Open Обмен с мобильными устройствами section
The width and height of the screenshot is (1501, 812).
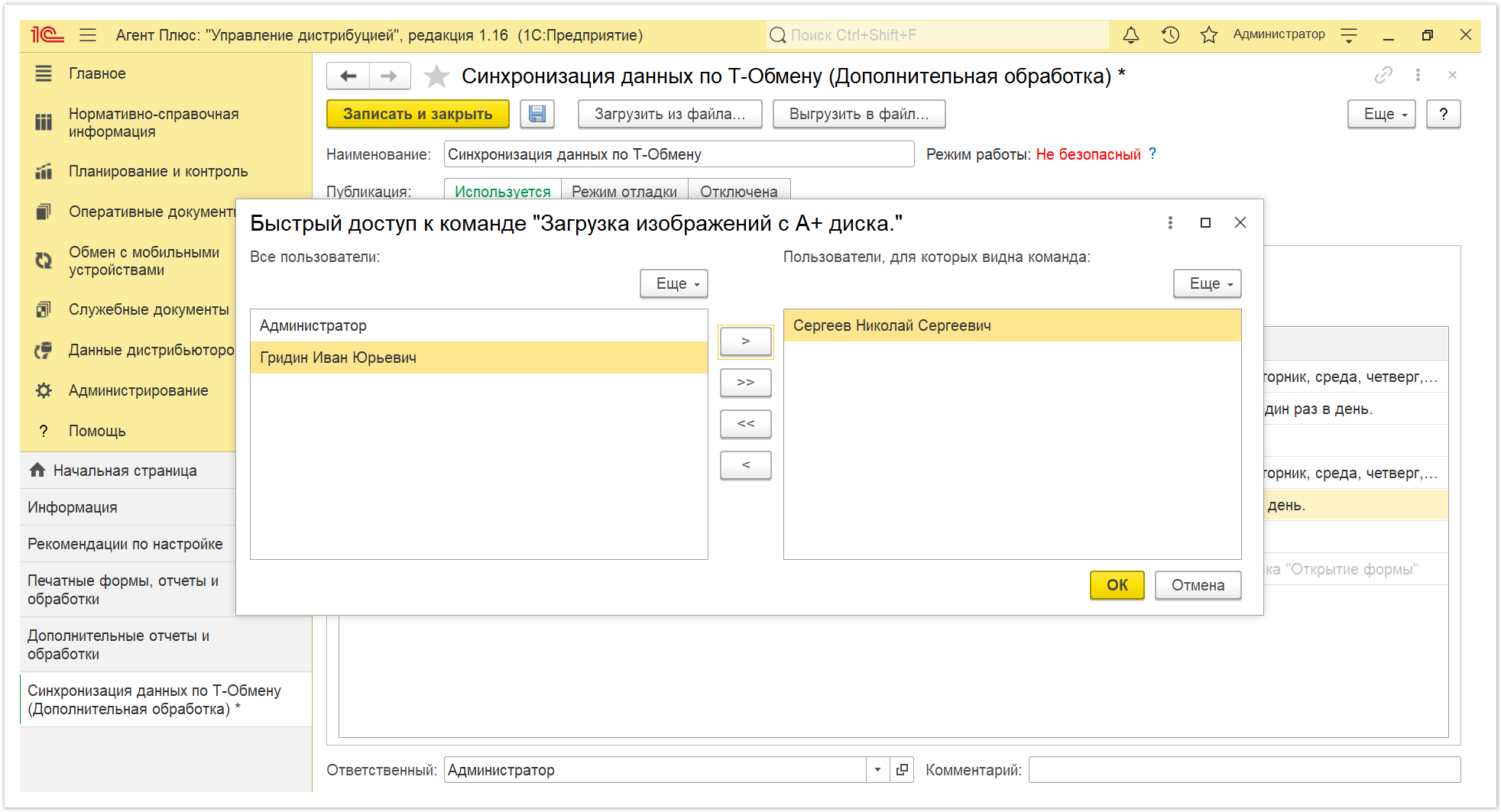click(144, 260)
